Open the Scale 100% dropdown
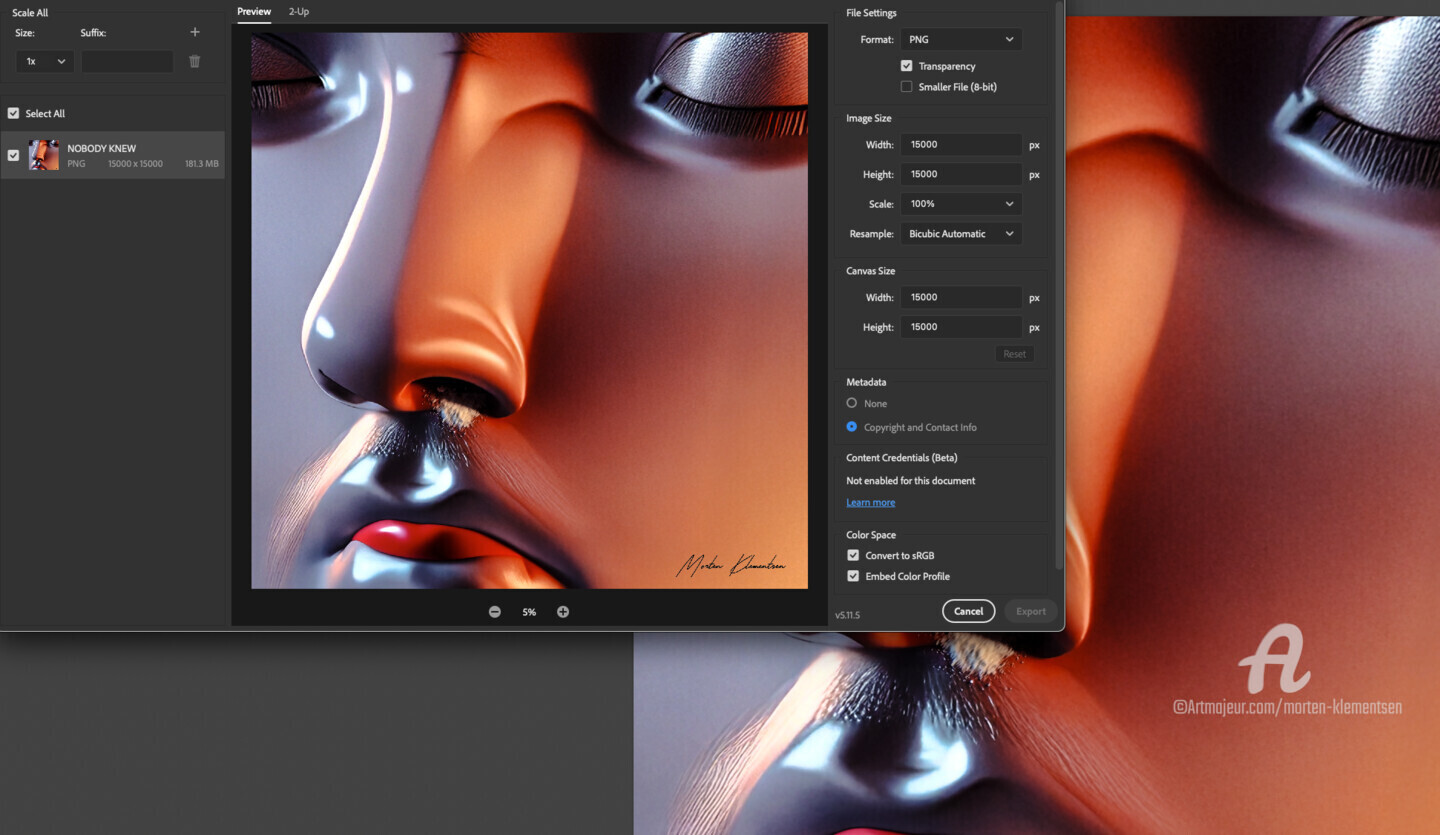 click(x=961, y=203)
